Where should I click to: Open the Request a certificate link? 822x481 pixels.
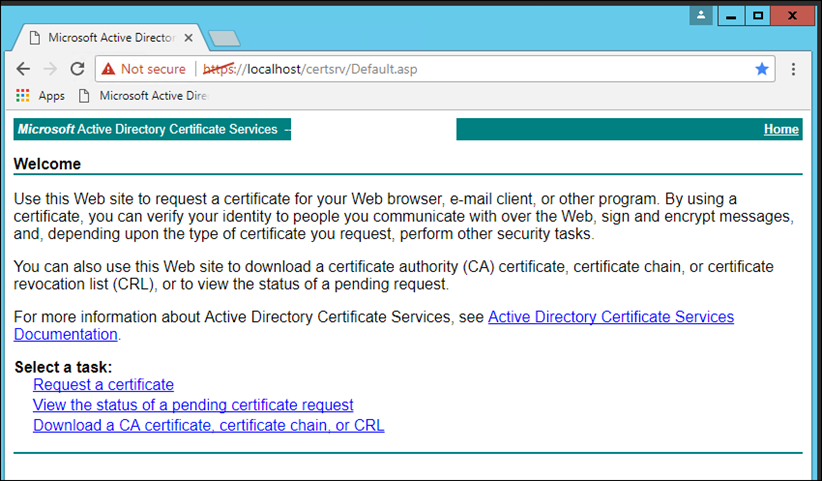click(x=103, y=385)
